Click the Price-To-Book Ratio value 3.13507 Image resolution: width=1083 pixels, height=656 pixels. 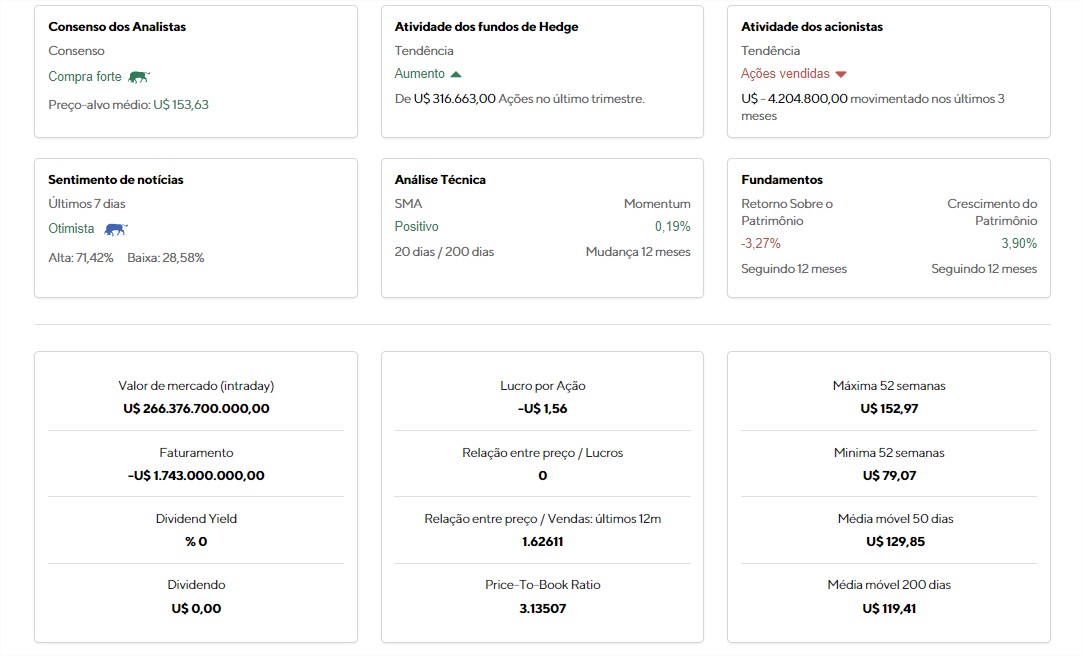pos(542,608)
